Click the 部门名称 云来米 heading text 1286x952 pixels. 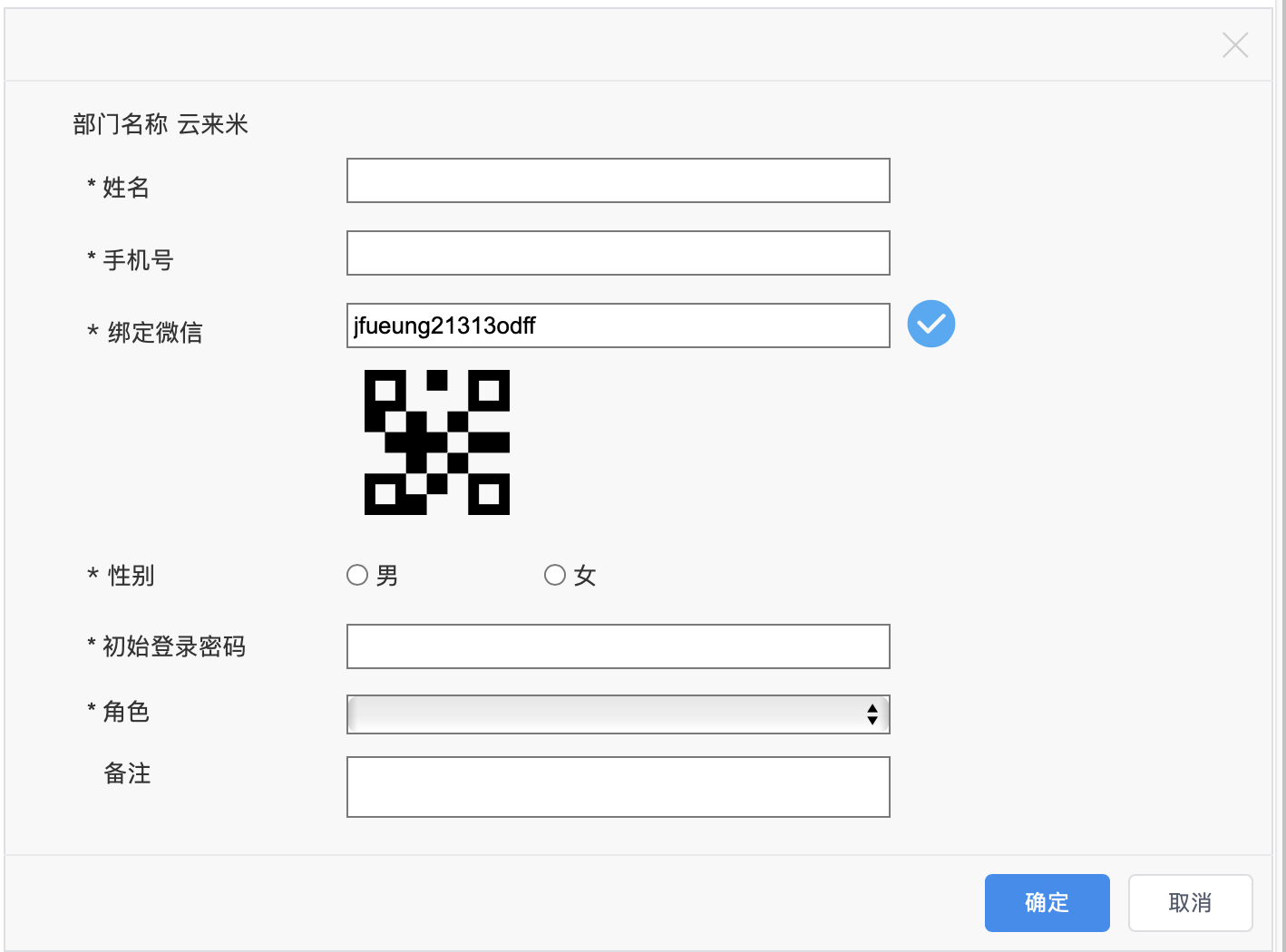point(161,124)
